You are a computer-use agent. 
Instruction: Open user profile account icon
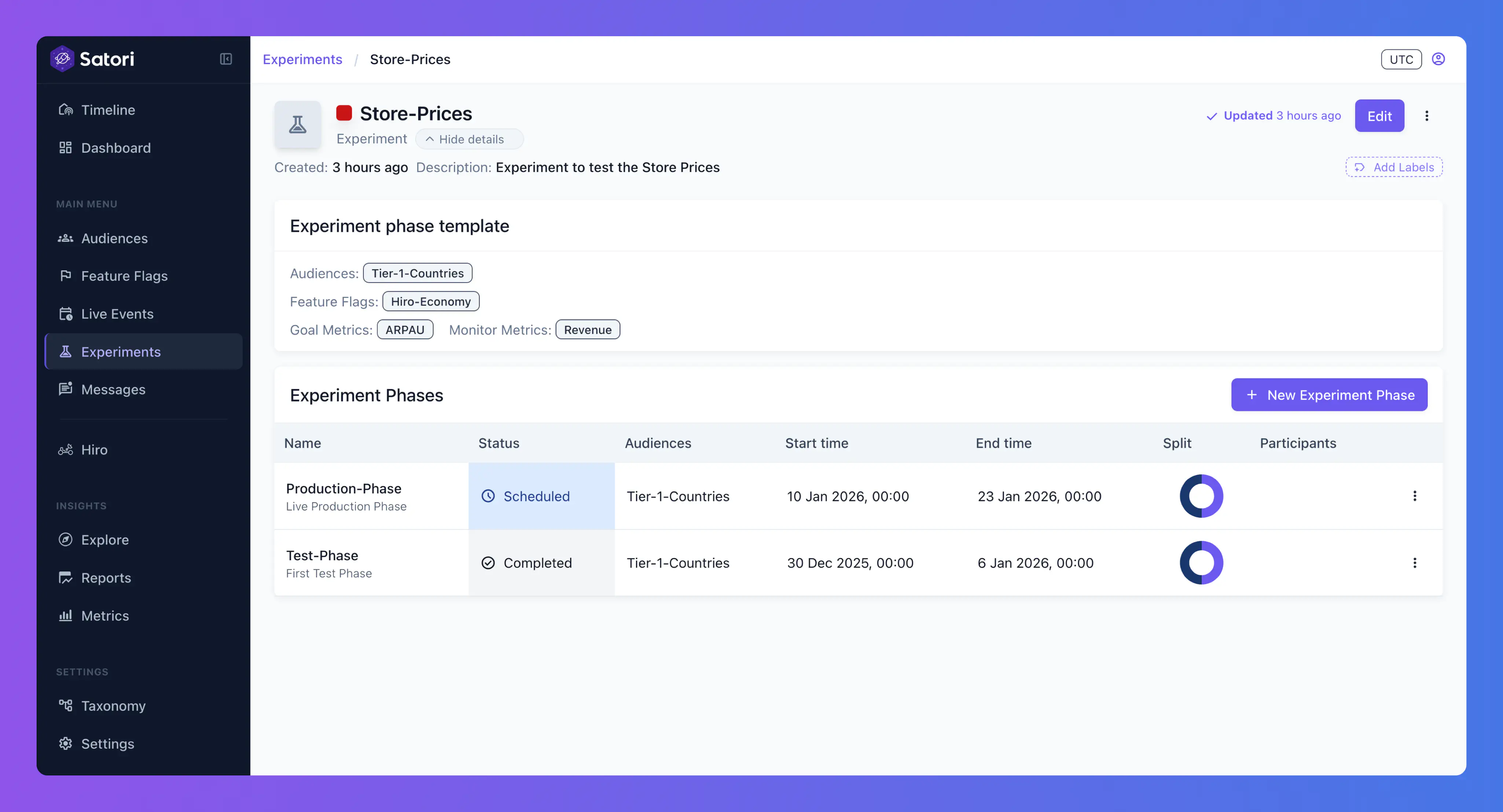point(1438,59)
